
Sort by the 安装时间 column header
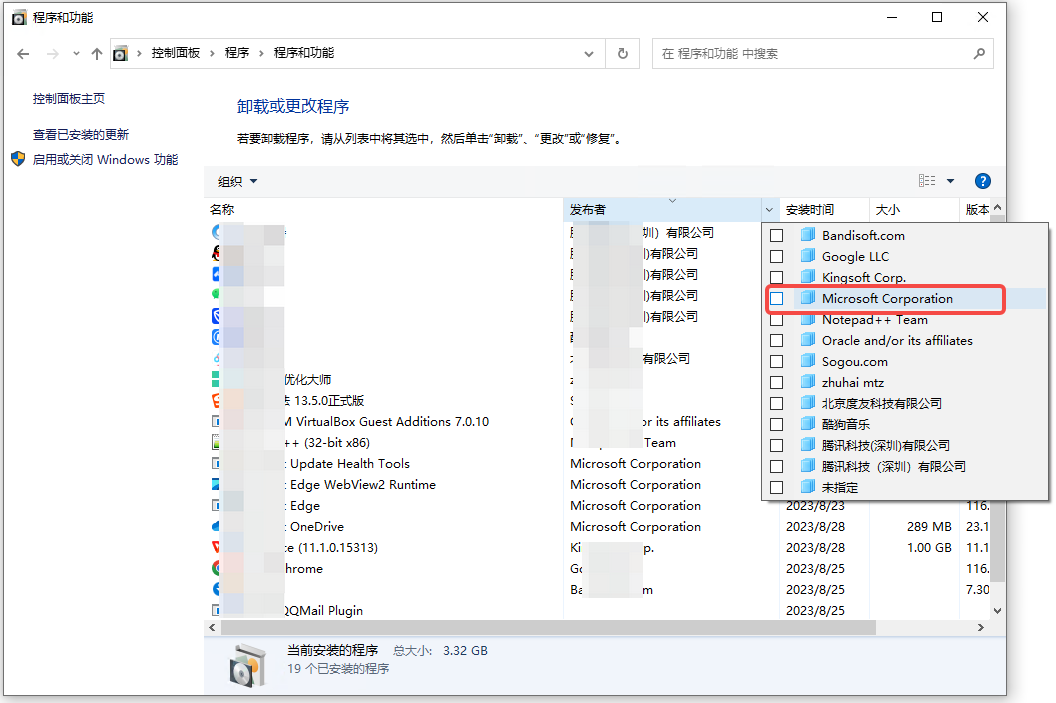click(x=824, y=209)
